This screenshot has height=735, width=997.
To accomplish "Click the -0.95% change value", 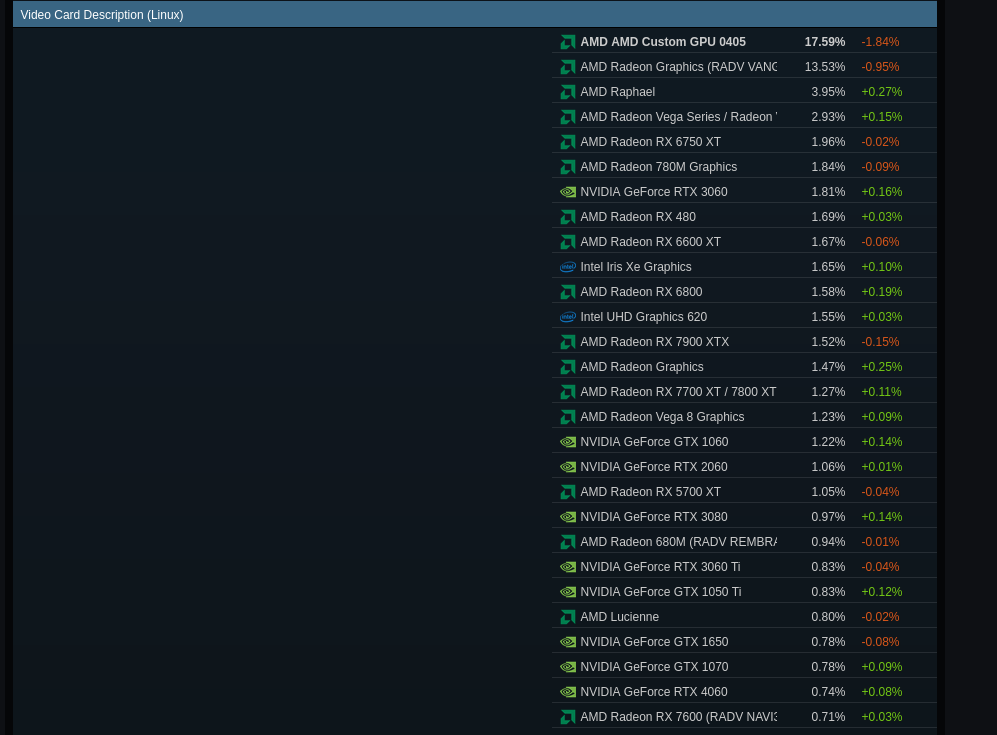I will click(x=880, y=67).
